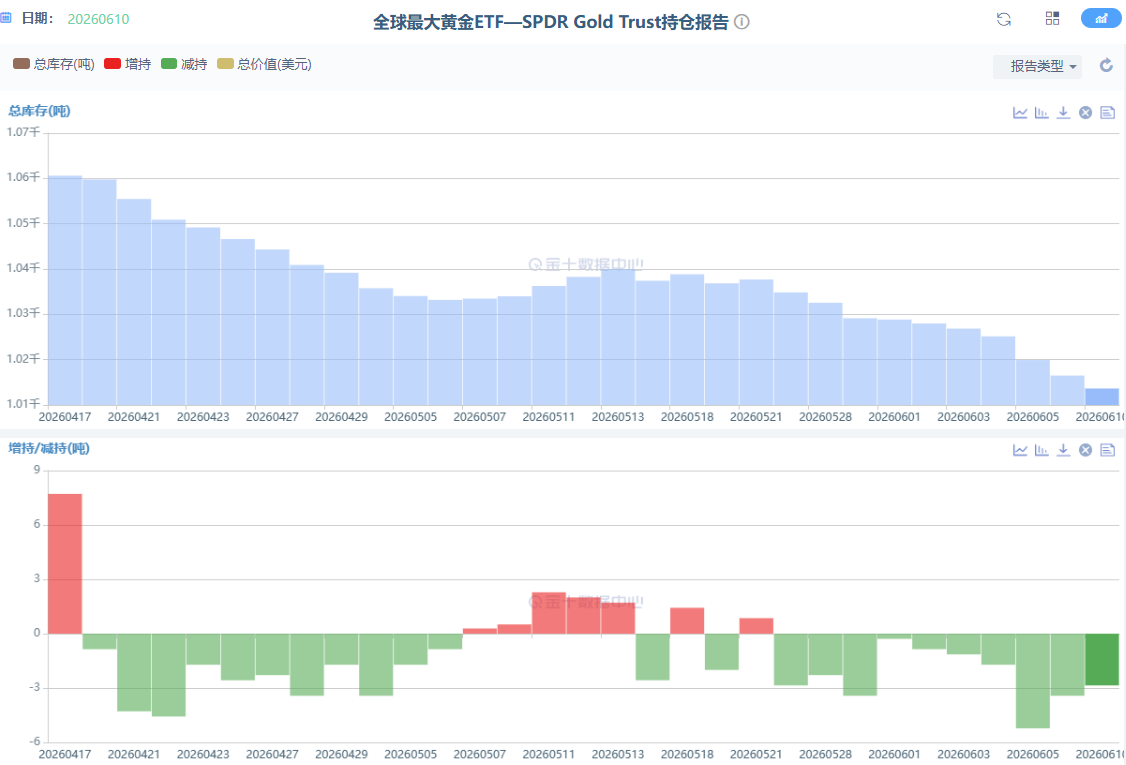
Task: Click the restore icon for 总库存 chart
Action: (1086, 112)
